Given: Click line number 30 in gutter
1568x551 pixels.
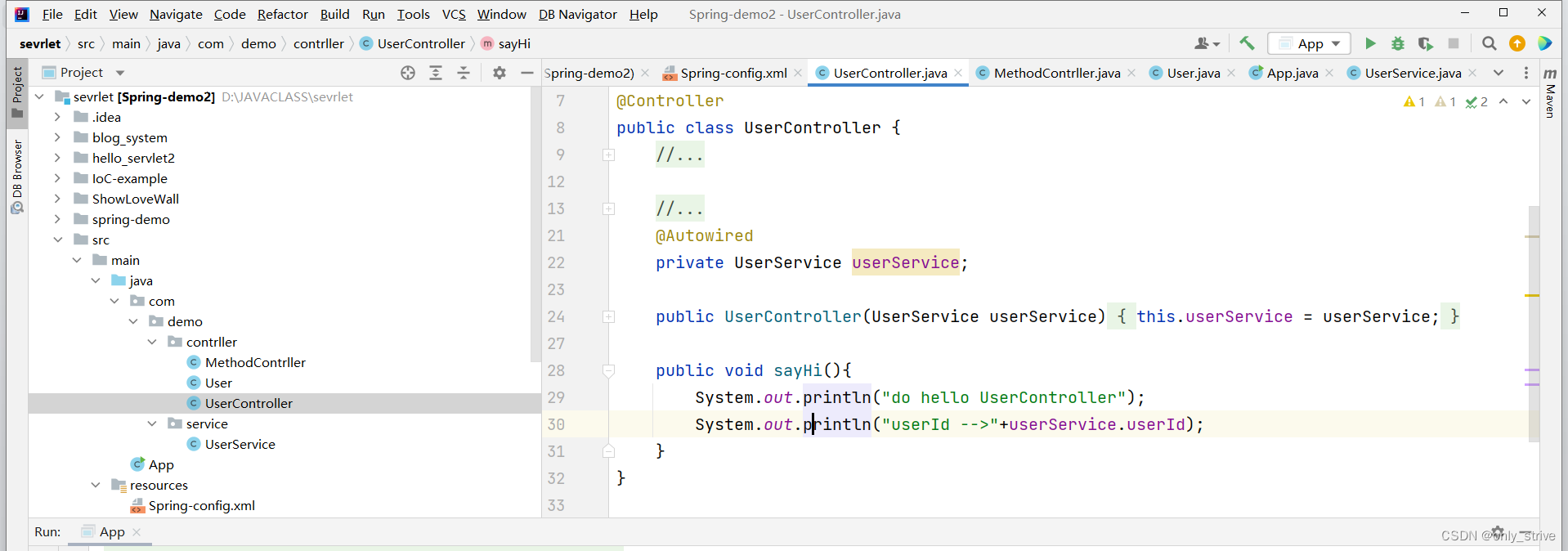Looking at the screenshot, I should (x=556, y=424).
